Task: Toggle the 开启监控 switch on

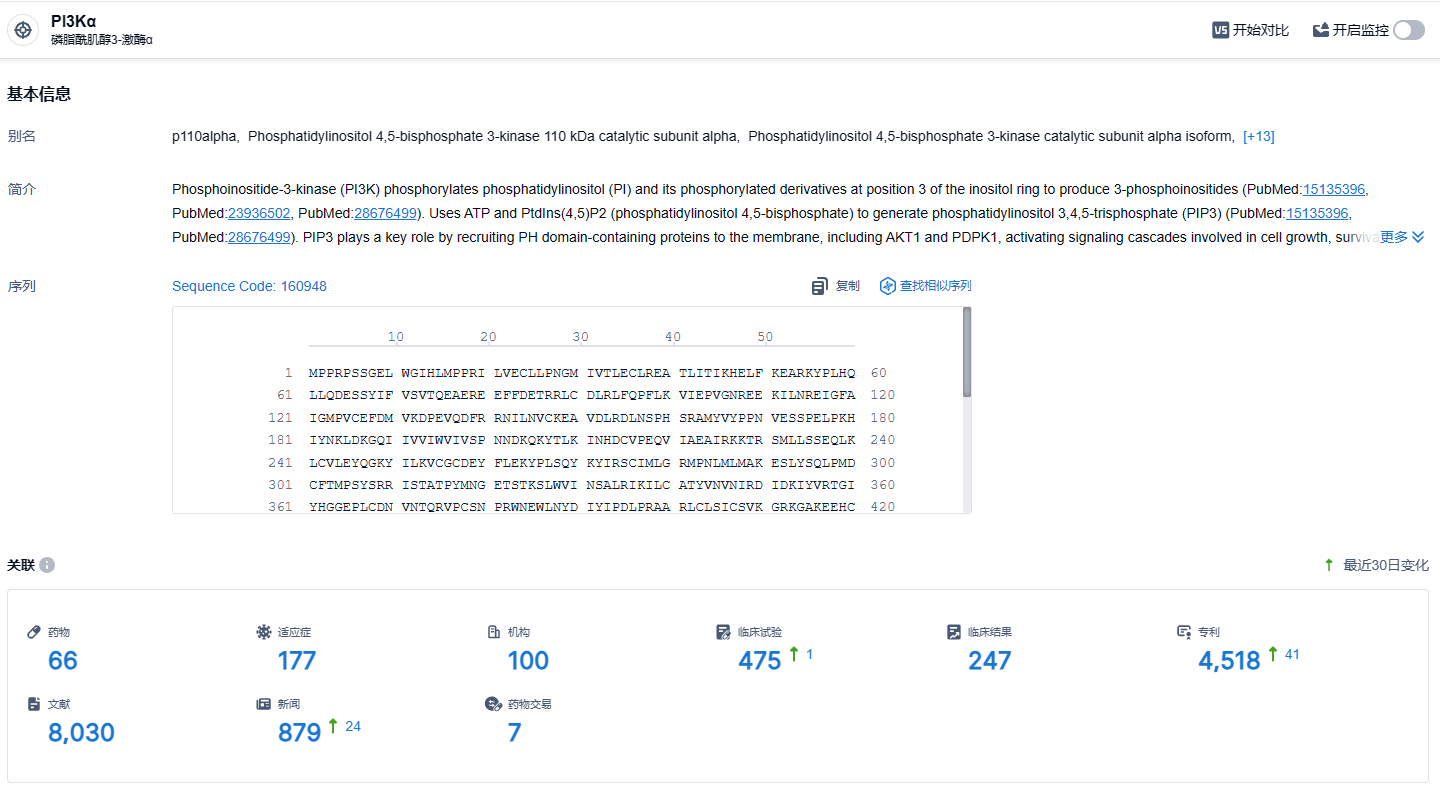Action: coord(1408,30)
